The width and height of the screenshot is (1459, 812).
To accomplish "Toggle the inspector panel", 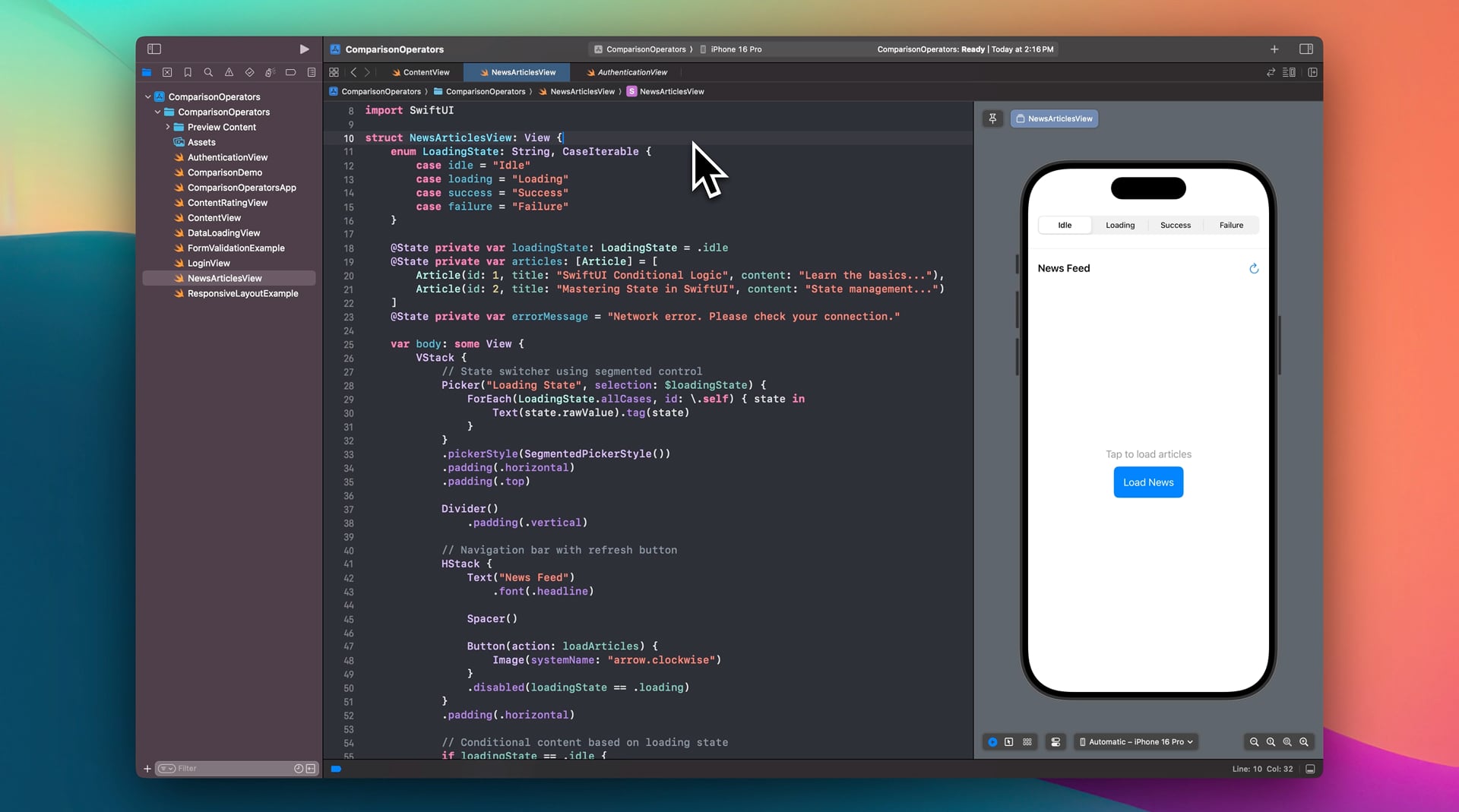I will click(1306, 49).
